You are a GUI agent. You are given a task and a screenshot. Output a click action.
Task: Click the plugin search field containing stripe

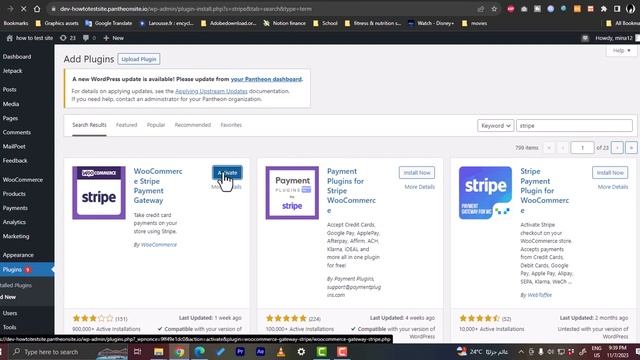coord(574,126)
